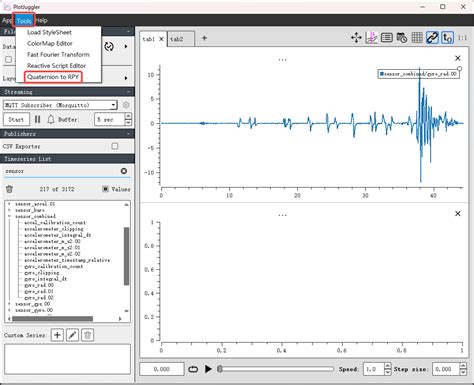Toggle the plot grid icon

click(x=417, y=38)
